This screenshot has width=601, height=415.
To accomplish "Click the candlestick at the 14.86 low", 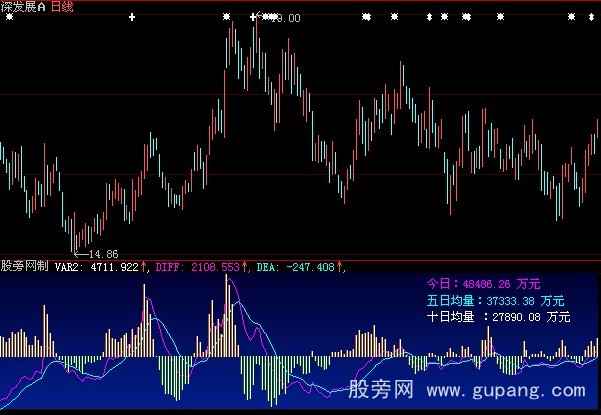I will point(72,234).
